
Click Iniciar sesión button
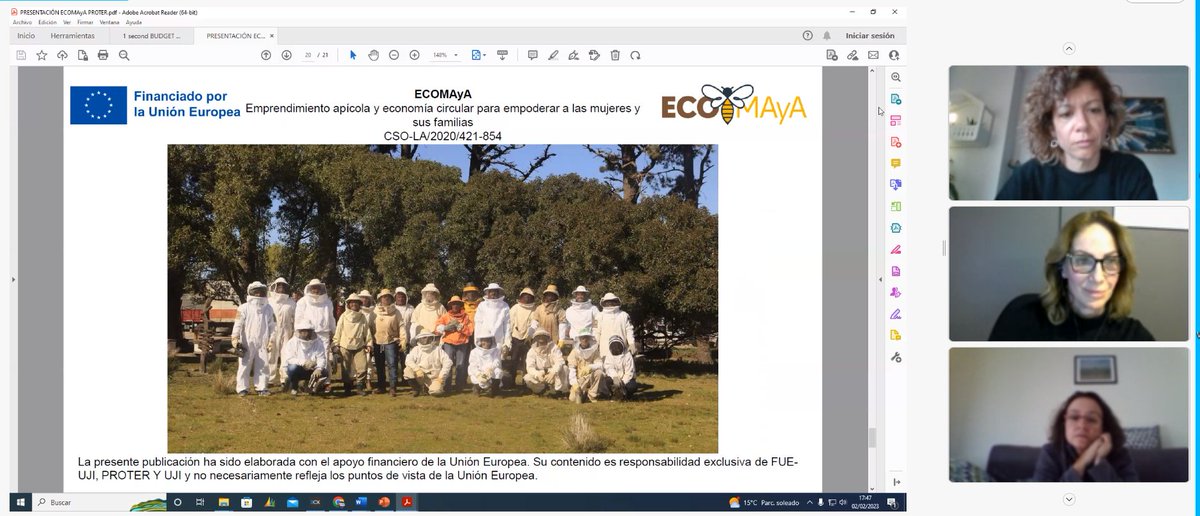tap(870, 36)
